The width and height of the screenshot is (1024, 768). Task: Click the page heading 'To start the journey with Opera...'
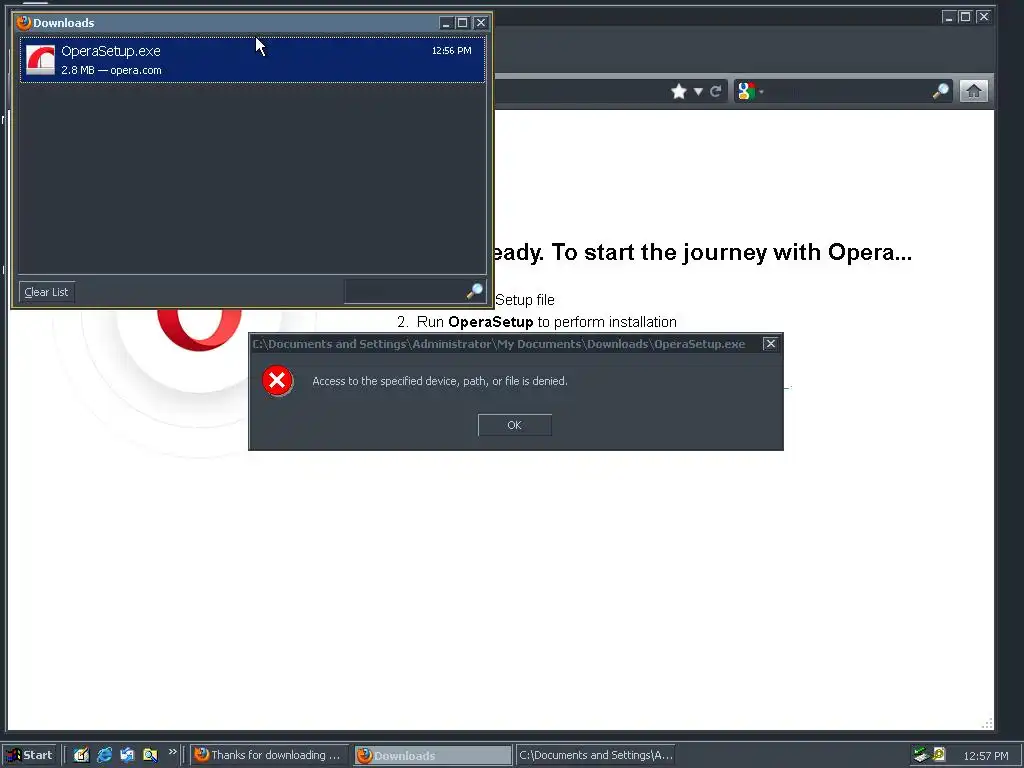731,252
